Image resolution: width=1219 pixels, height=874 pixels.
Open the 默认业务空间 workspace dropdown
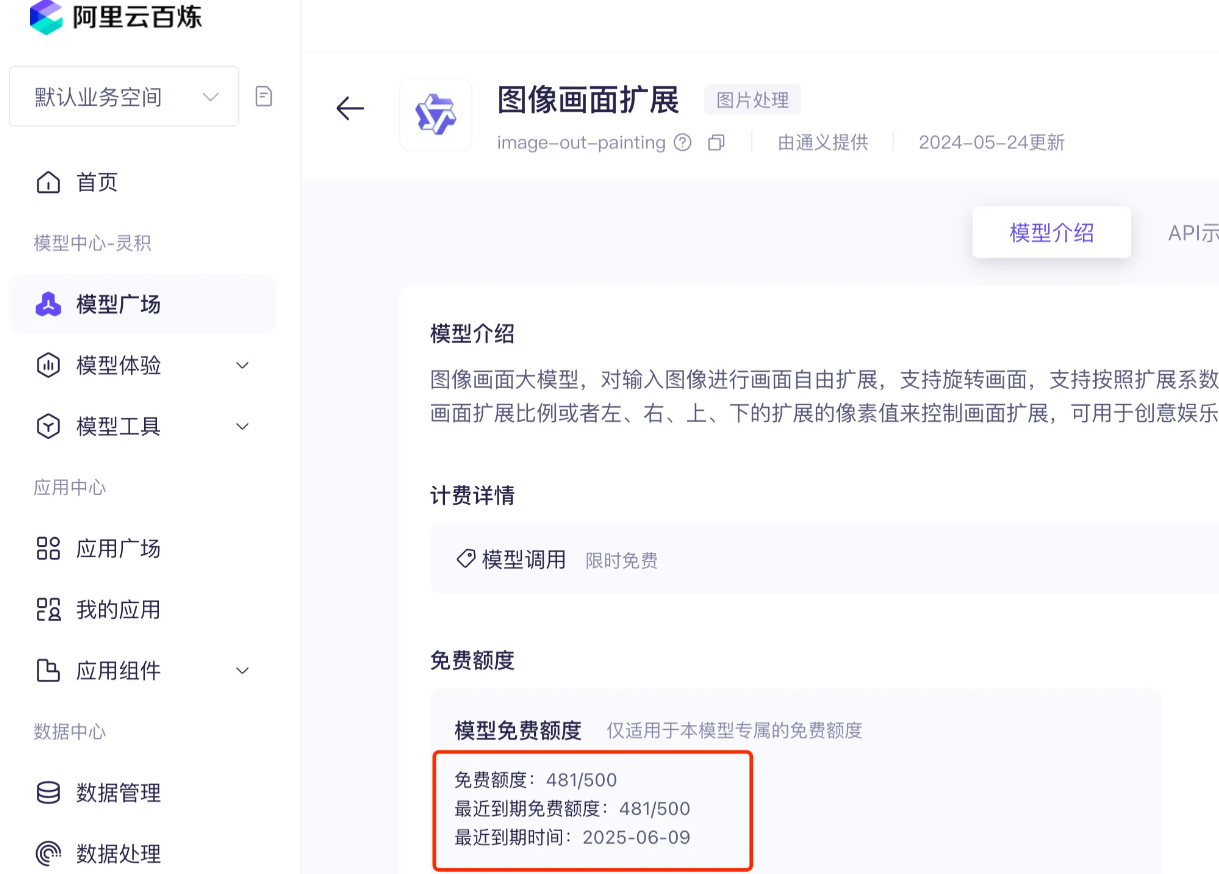tap(124, 97)
